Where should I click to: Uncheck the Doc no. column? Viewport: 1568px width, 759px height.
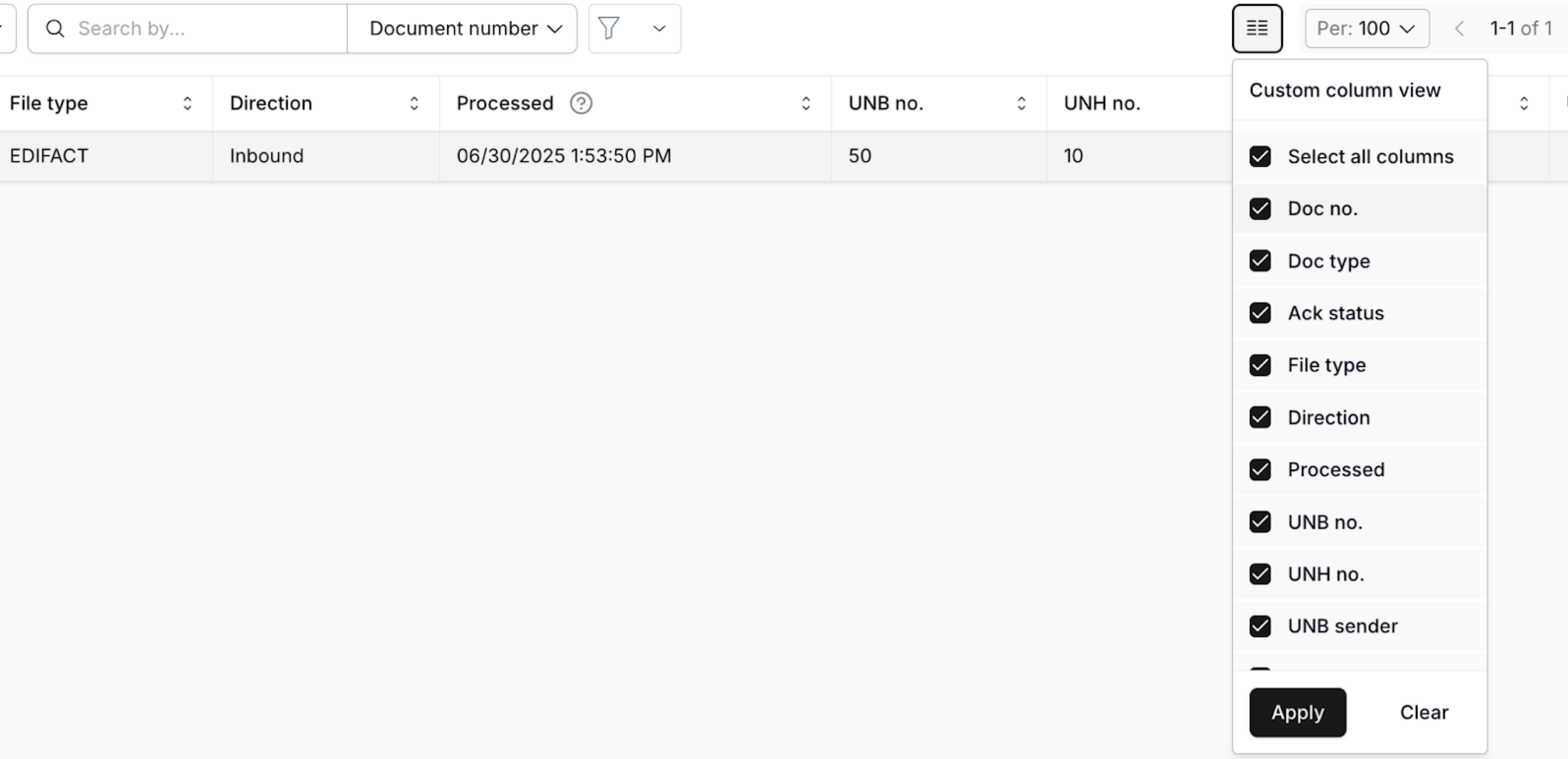coord(1260,209)
